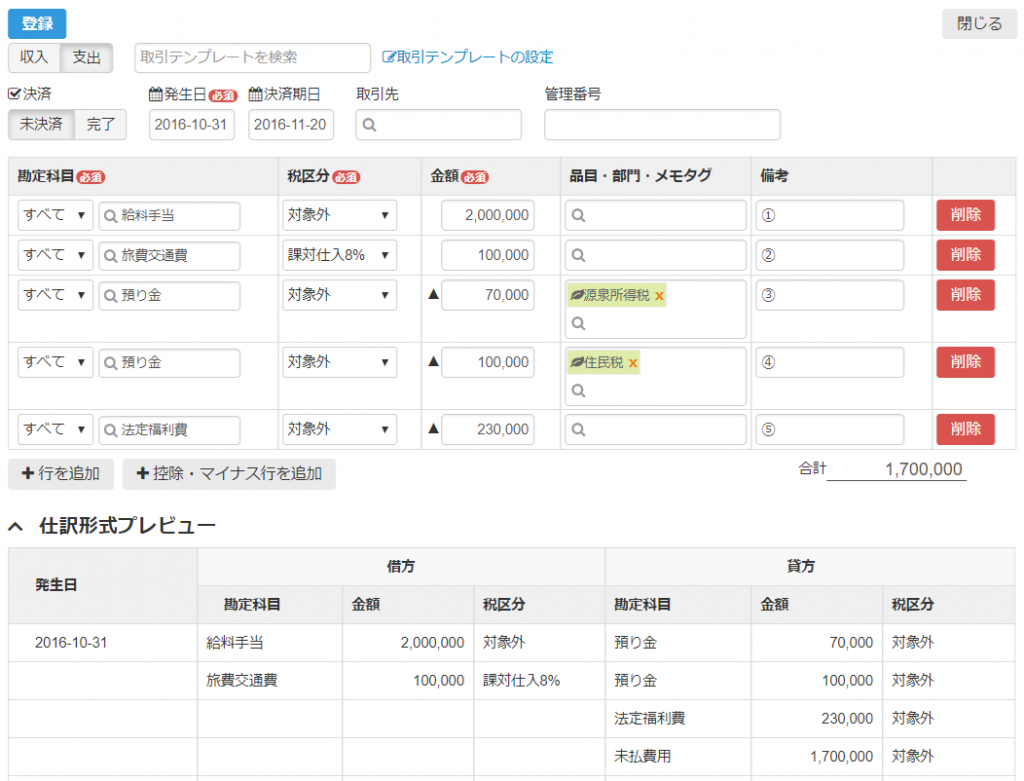Open すべて dropdown in 給料手当 row

[55, 215]
